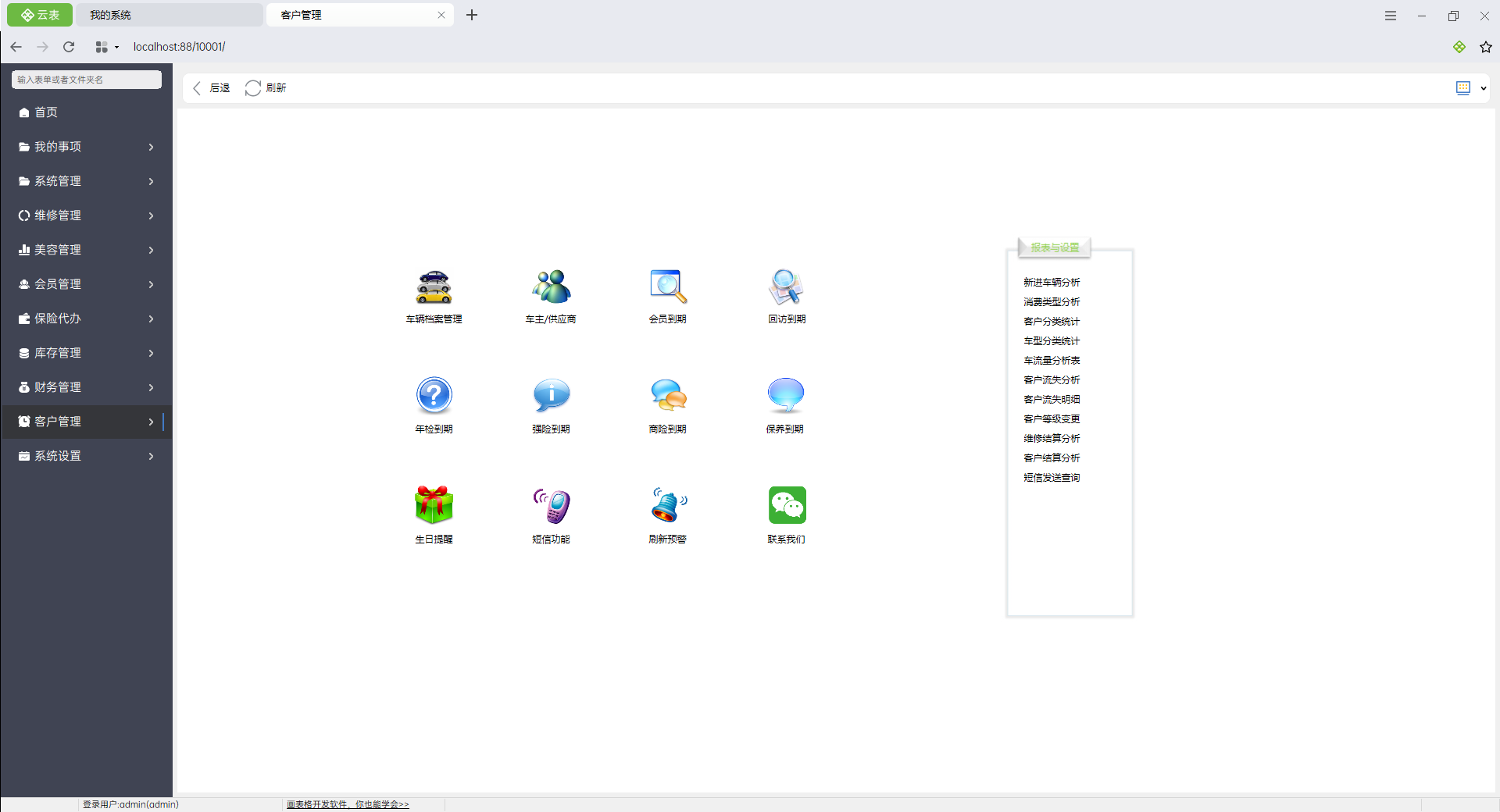Expand the 会员管理 sidebar section
1500x812 pixels.
coord(86,284)
